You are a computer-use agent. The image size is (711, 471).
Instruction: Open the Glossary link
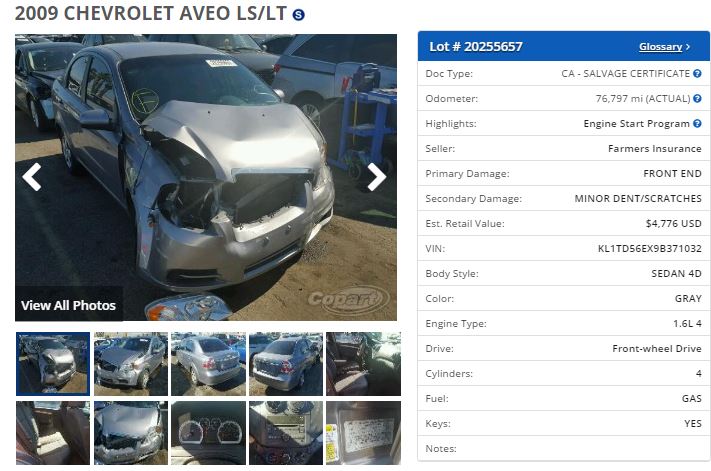click(x=660, y=47)
